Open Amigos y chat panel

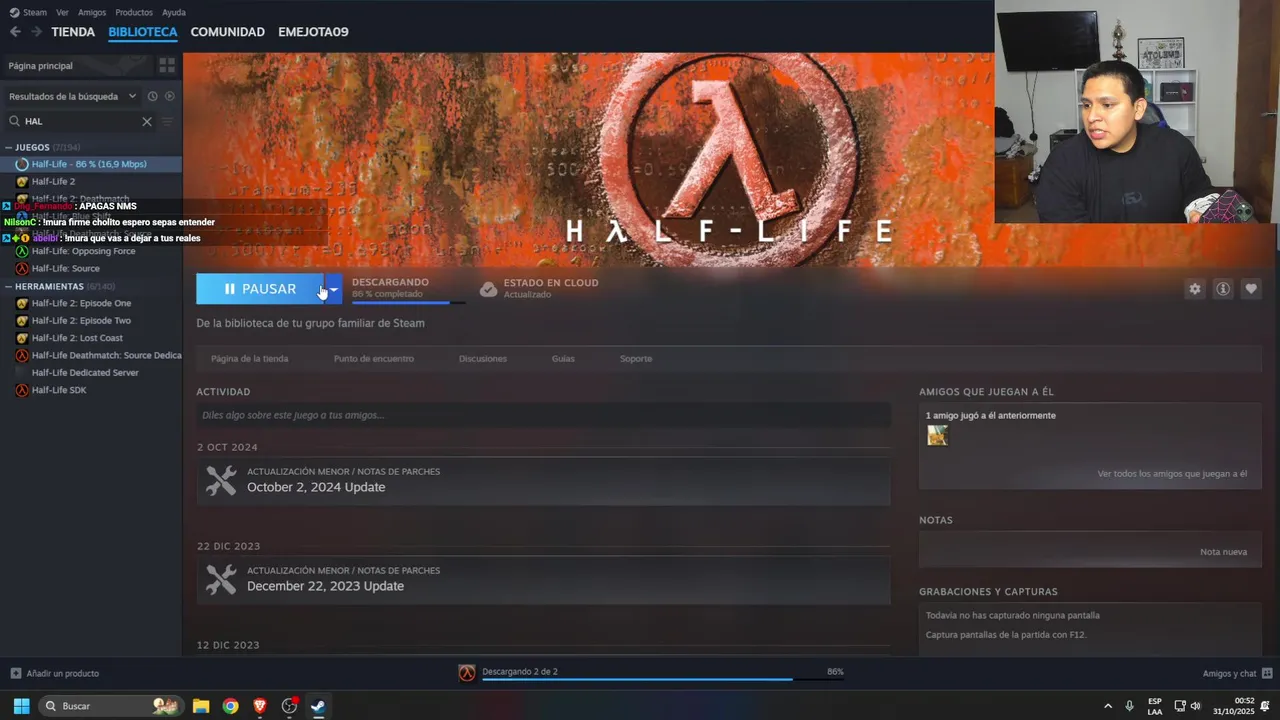coord(1237,673)
